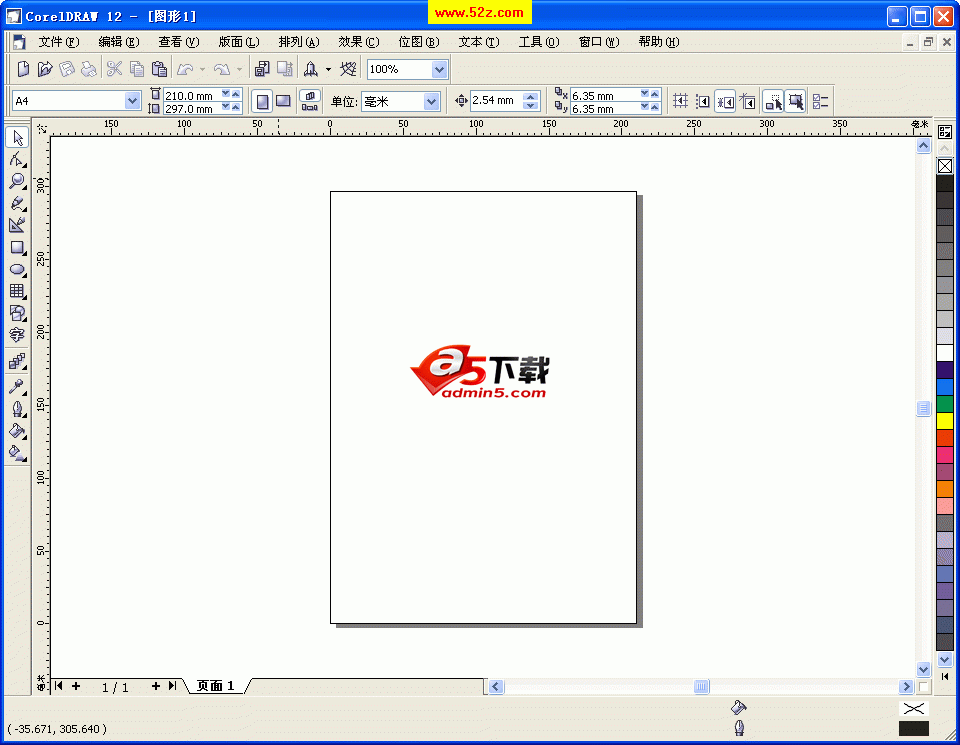Toggle landscape page orientation

283,101
